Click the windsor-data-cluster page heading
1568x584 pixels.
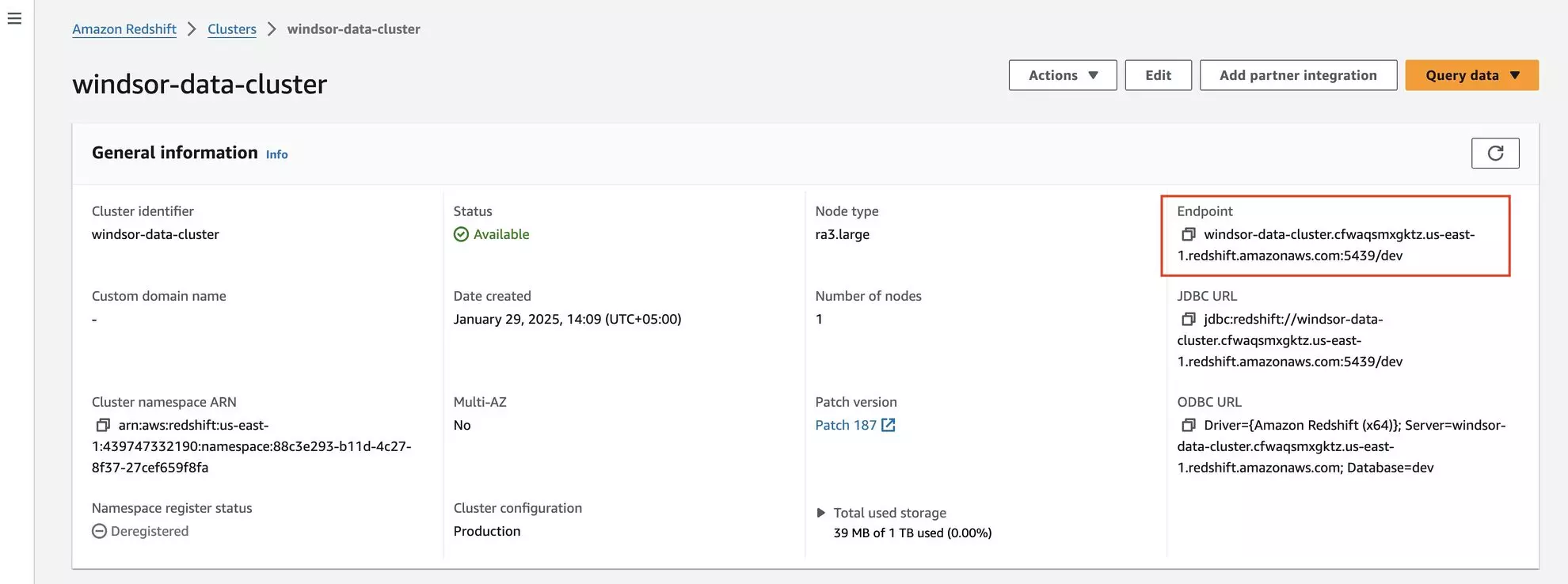pyautogui.click(x=200, y=84)
